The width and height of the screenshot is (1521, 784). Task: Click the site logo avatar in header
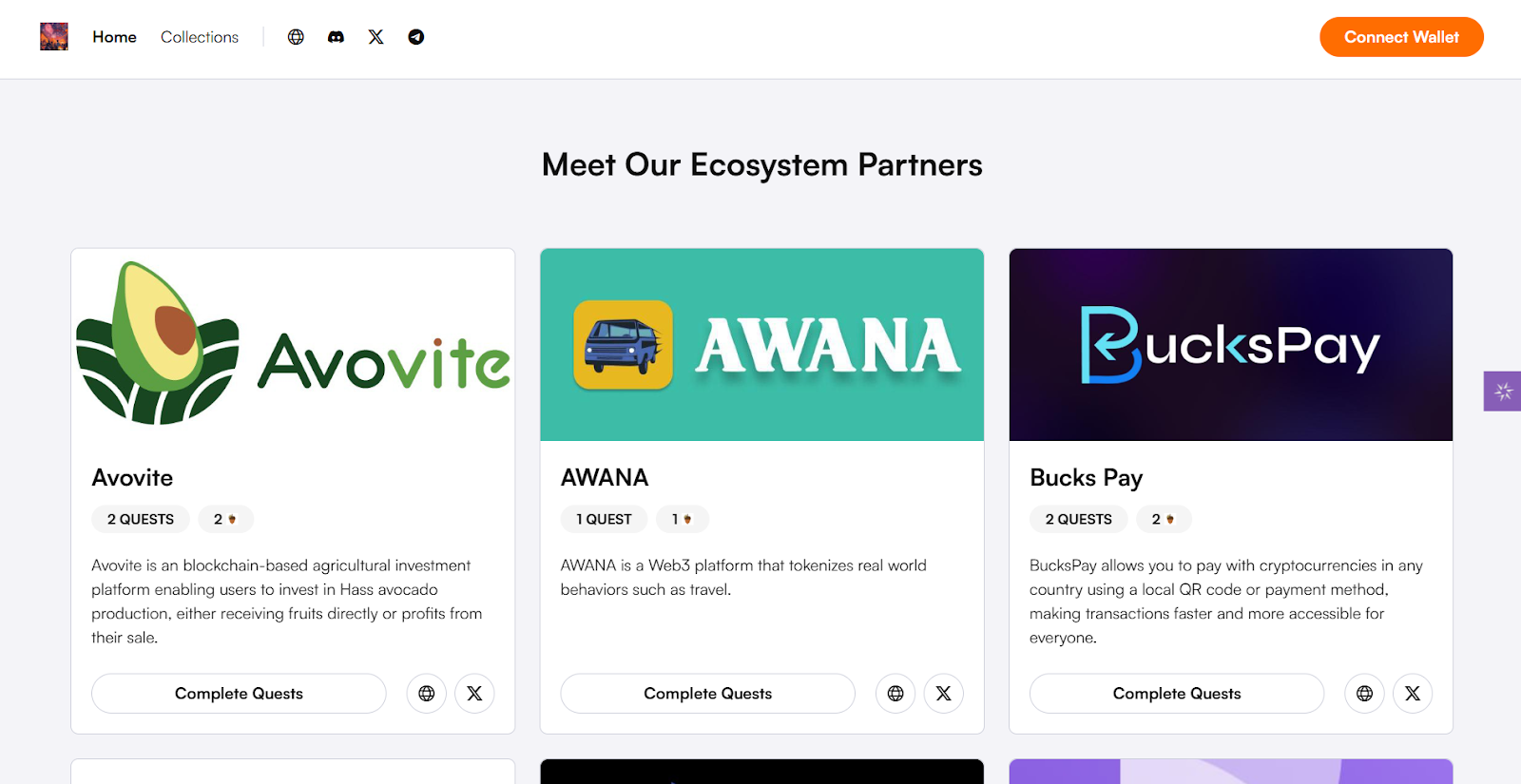coord(54,37)
